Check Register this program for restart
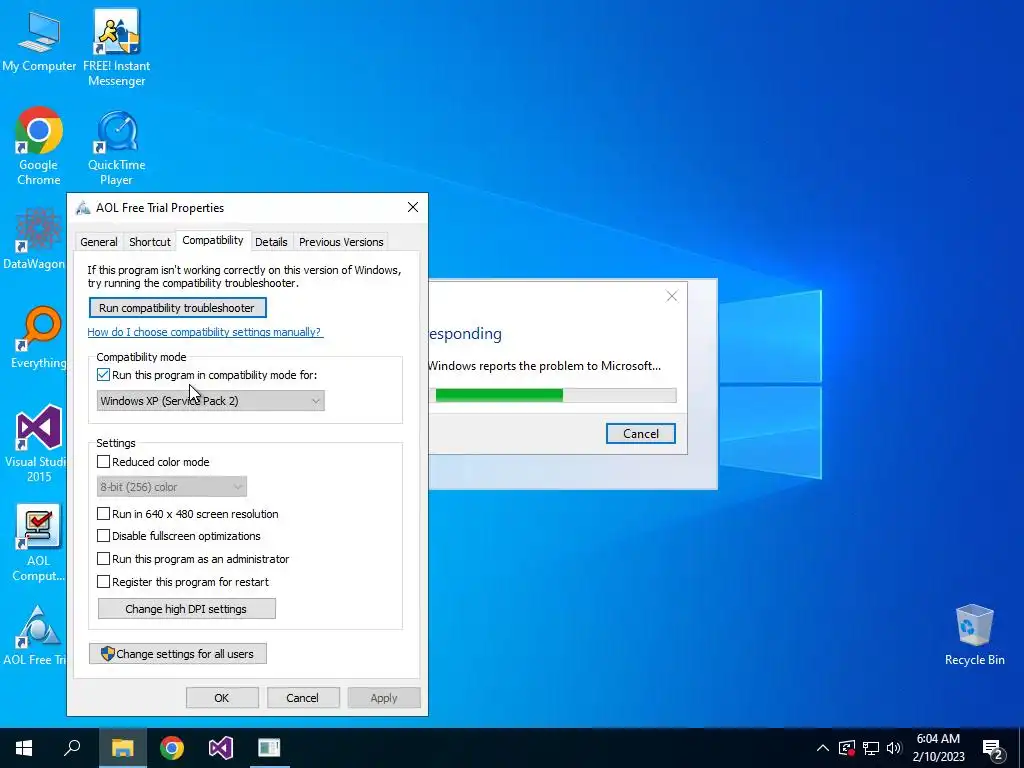1024x768 pixels. (103, 582)
